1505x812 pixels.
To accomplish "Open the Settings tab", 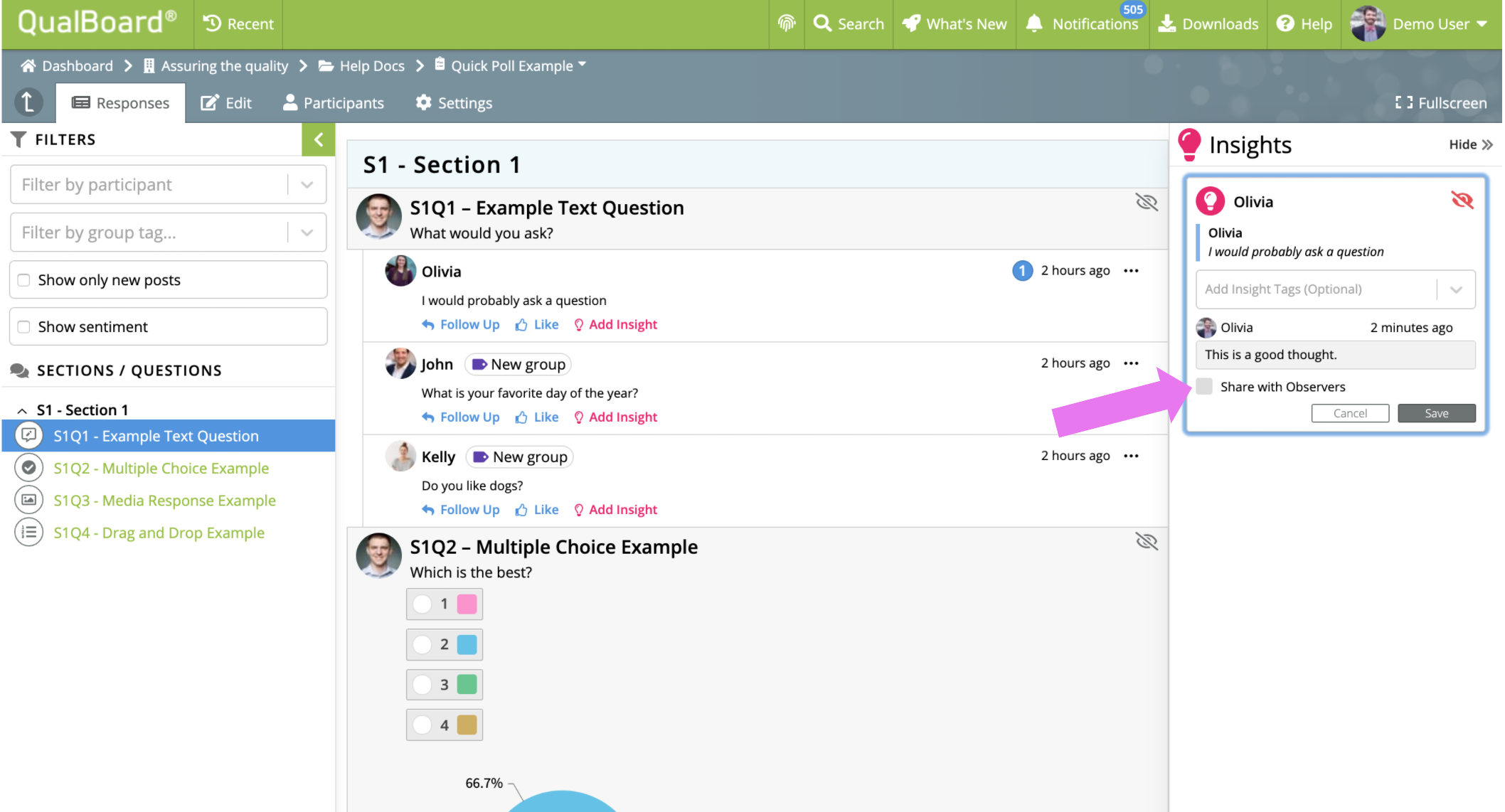I will click(x=454, y=103).
